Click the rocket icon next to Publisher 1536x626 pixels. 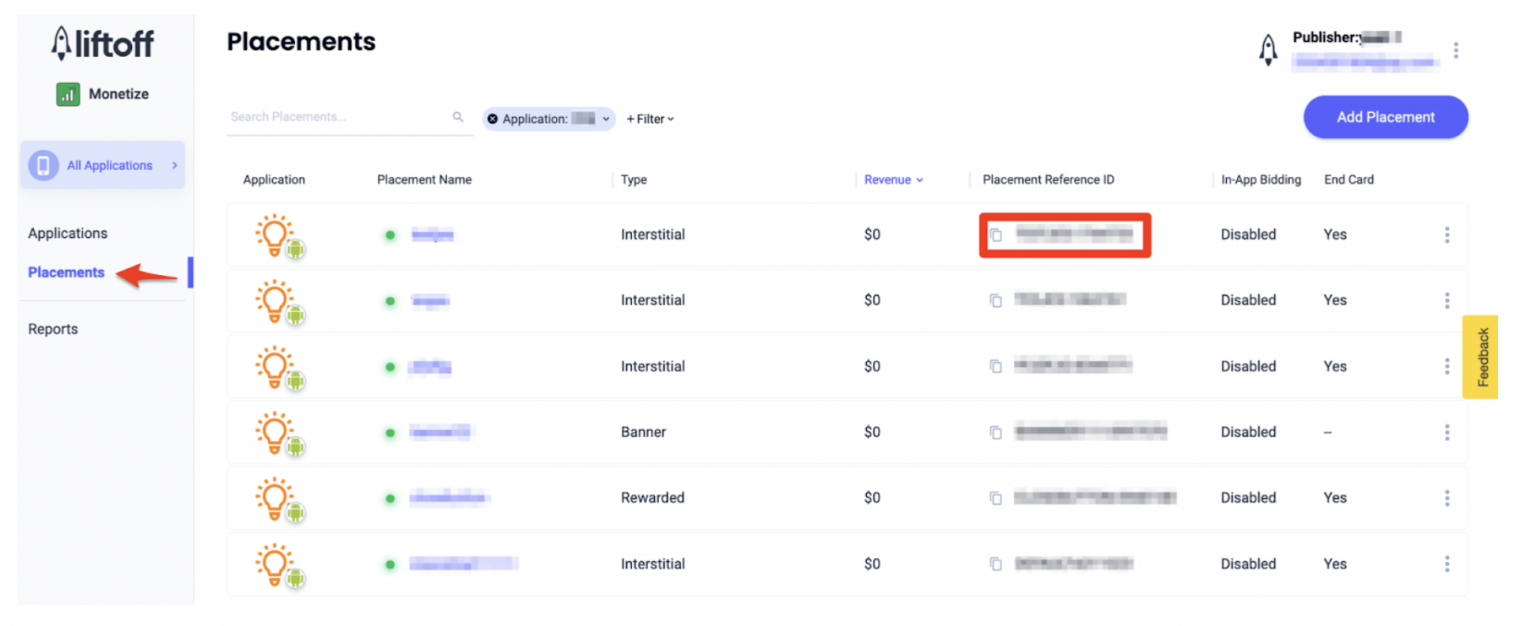[1268, 49]
